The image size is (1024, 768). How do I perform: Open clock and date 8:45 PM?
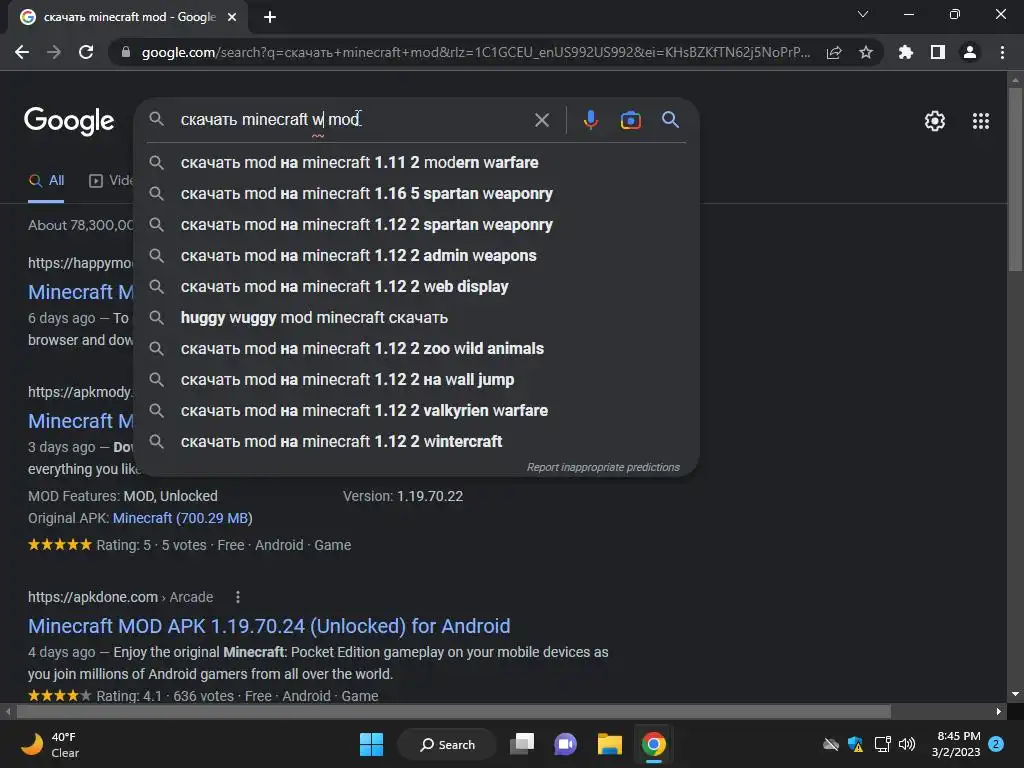click(x=956, y=744)
